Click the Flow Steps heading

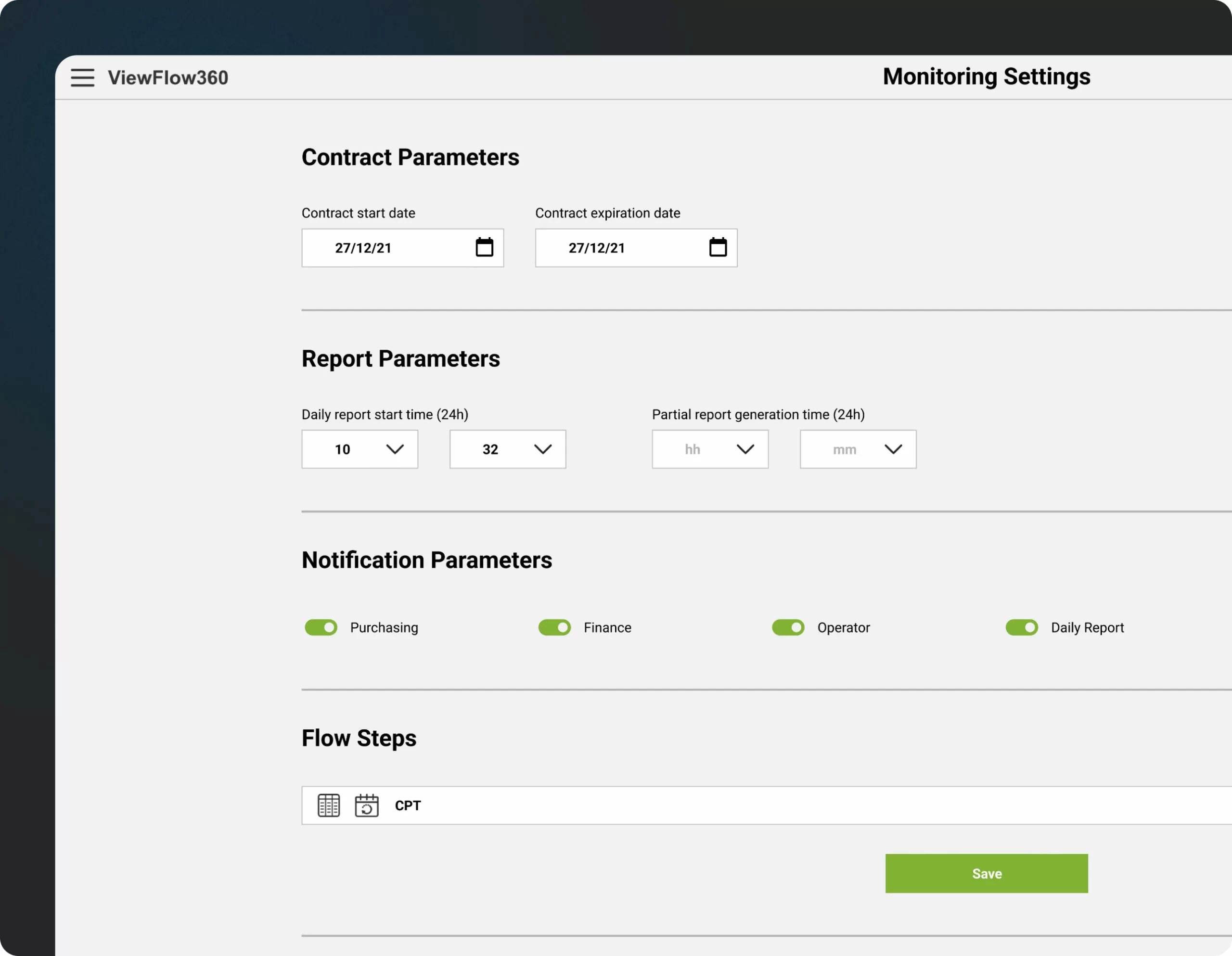[x=359, y=739]
